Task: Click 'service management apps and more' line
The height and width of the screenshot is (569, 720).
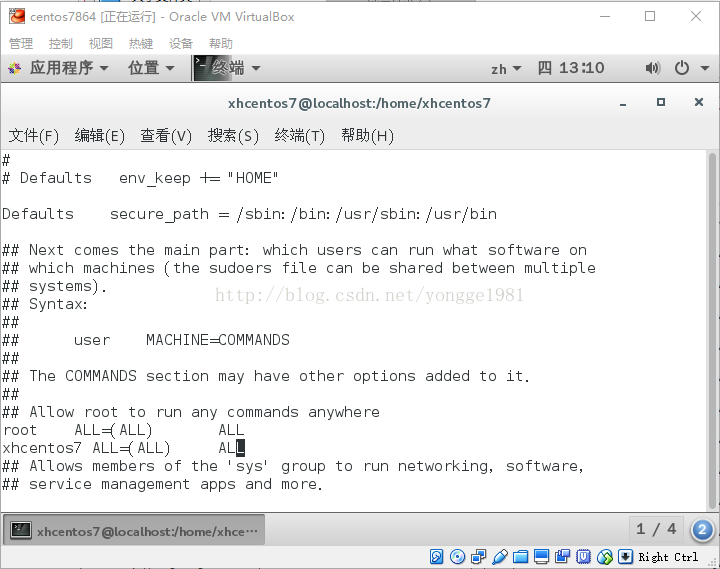Action: (x=163, y=484)
